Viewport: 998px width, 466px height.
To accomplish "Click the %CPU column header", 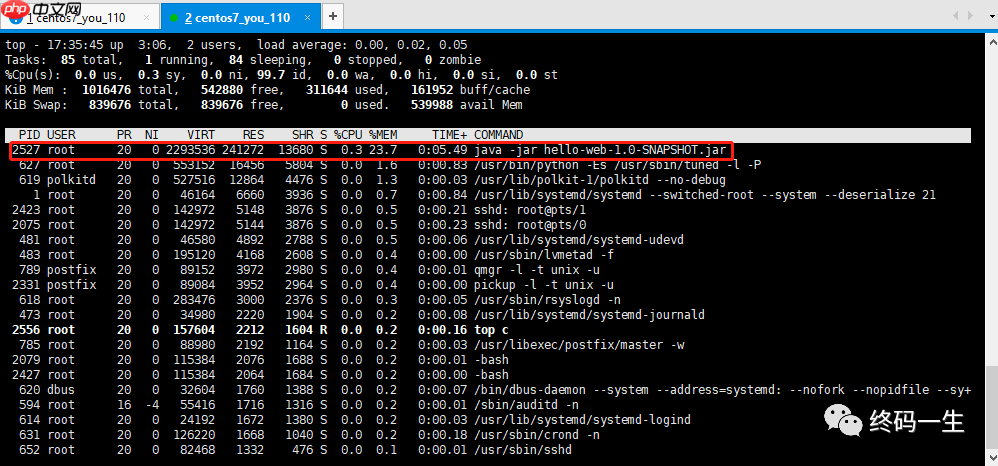I will pyautogui.click(x=348, y=135).
